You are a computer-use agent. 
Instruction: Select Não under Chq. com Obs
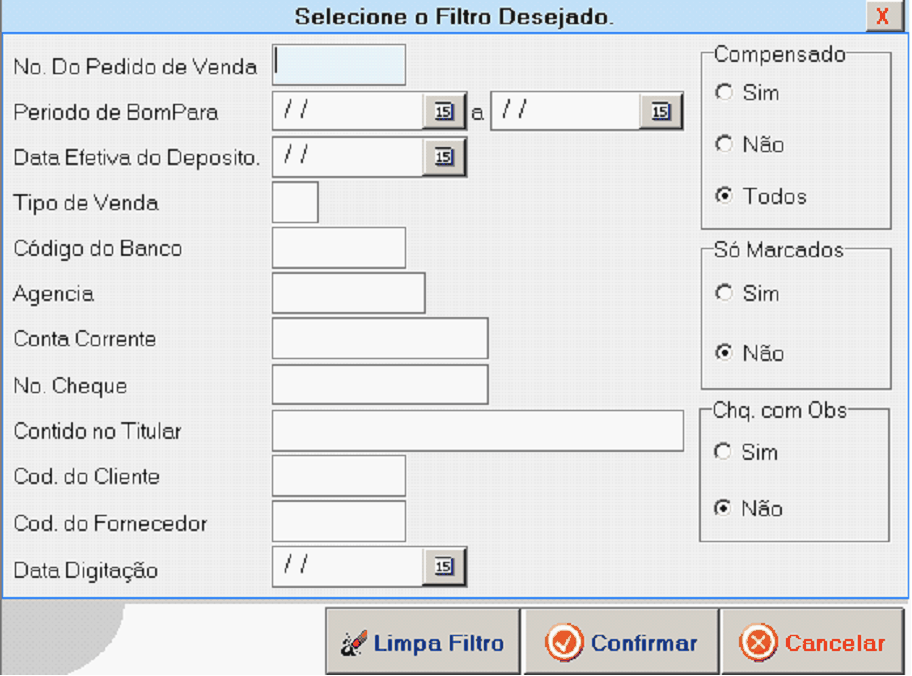[723, 509]
